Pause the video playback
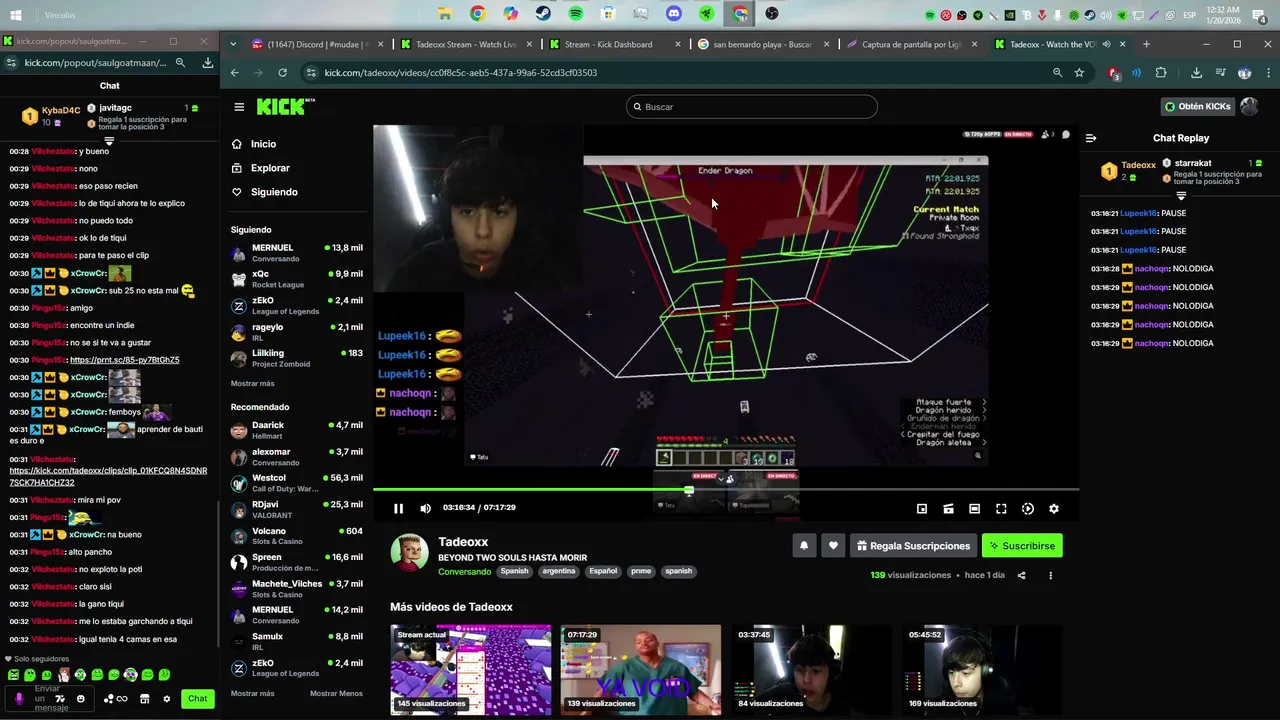This screenshot has height=720, width=1280. [398, 509]
